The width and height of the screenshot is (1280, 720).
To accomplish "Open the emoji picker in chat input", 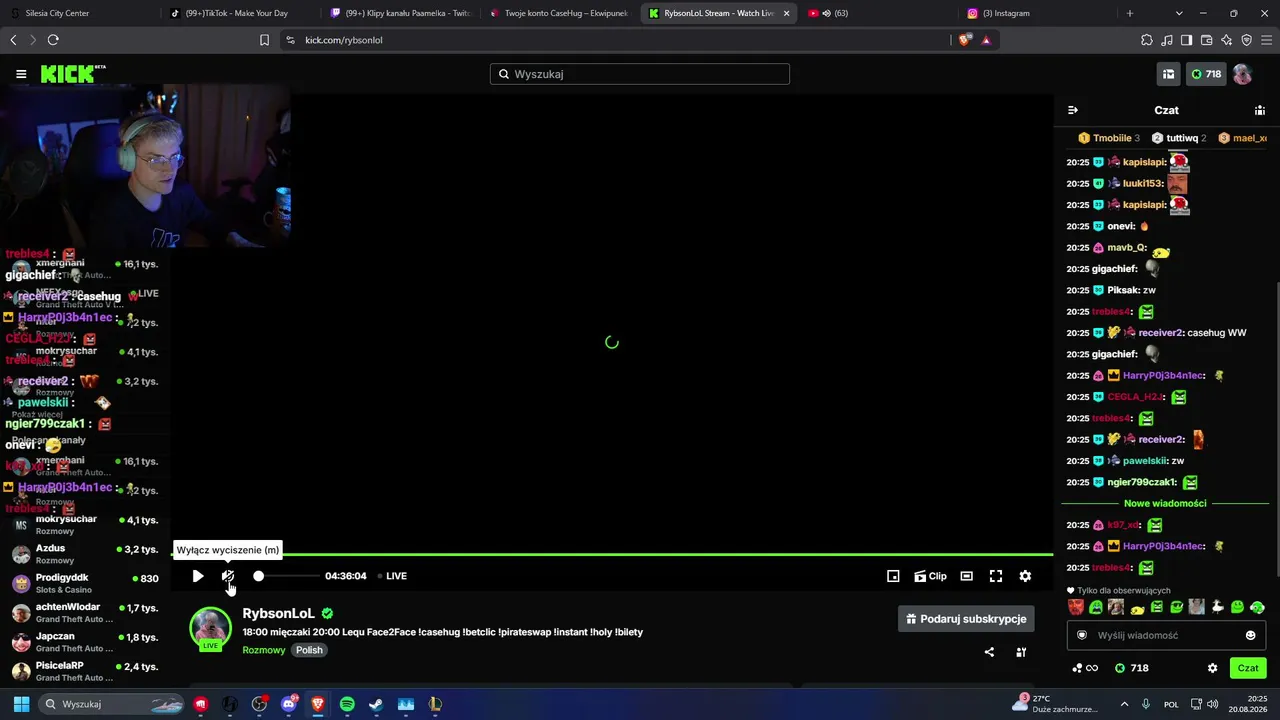I will [x=1250, y=635].
